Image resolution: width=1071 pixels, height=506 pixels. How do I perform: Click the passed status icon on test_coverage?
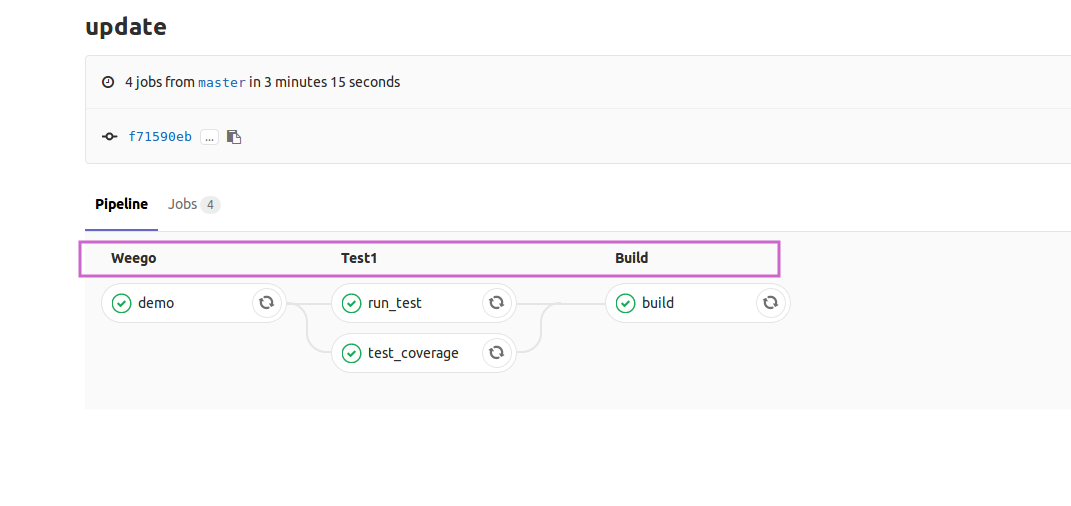pyautogui.click(x=352, y=353)
